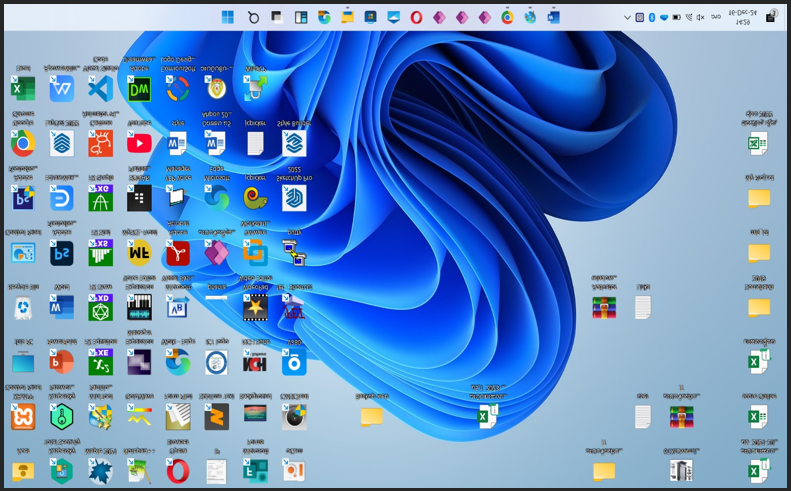Select the Microsoft Teams desktop icon
The image size is (791, 491).
(x=255, y=470)
